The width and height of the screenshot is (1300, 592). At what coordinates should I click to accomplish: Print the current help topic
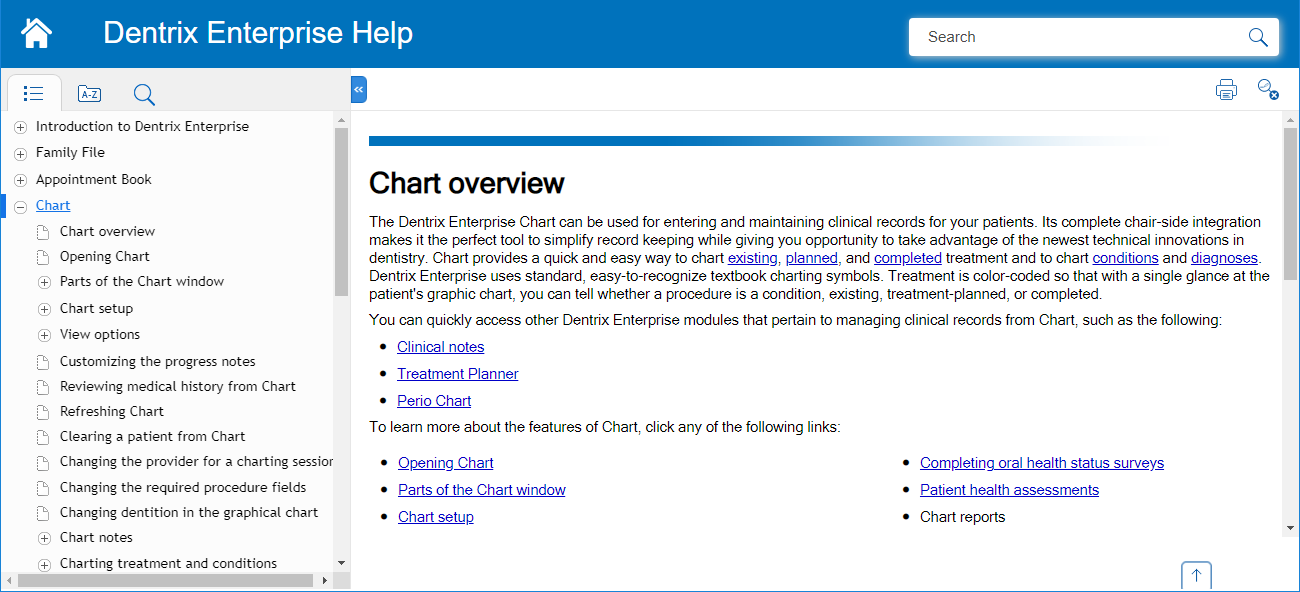[1226, 89]
